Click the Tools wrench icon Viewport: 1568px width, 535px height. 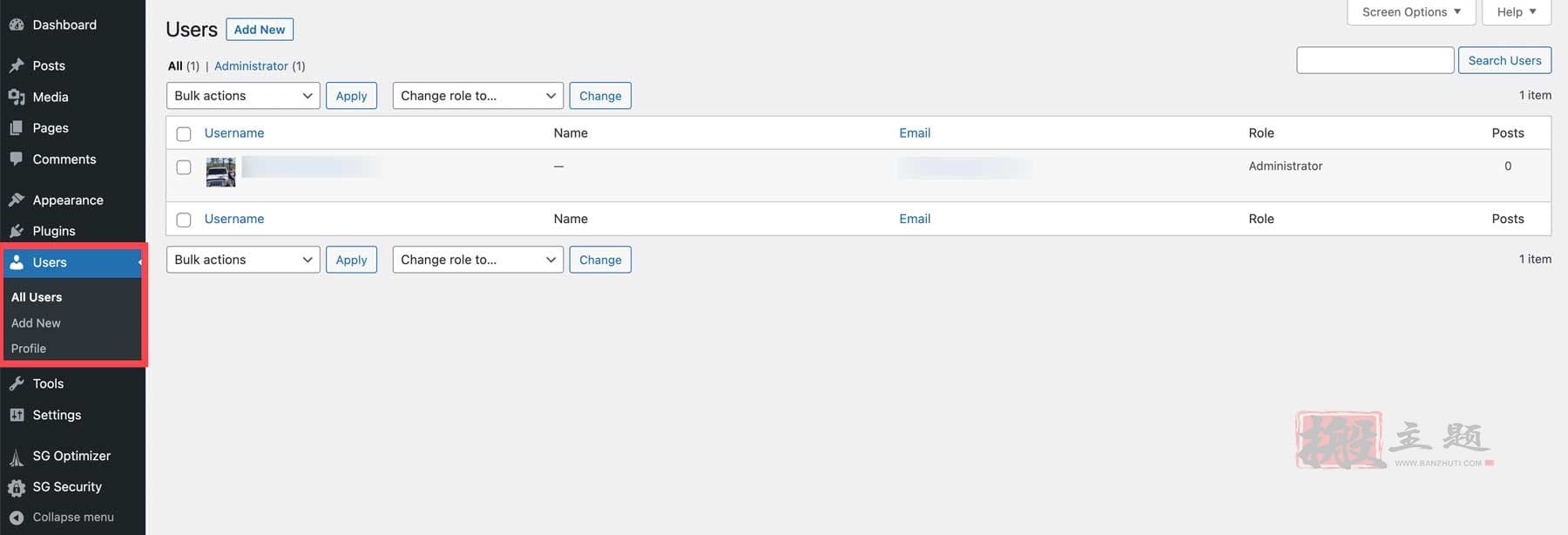click(x=17, y=383)
